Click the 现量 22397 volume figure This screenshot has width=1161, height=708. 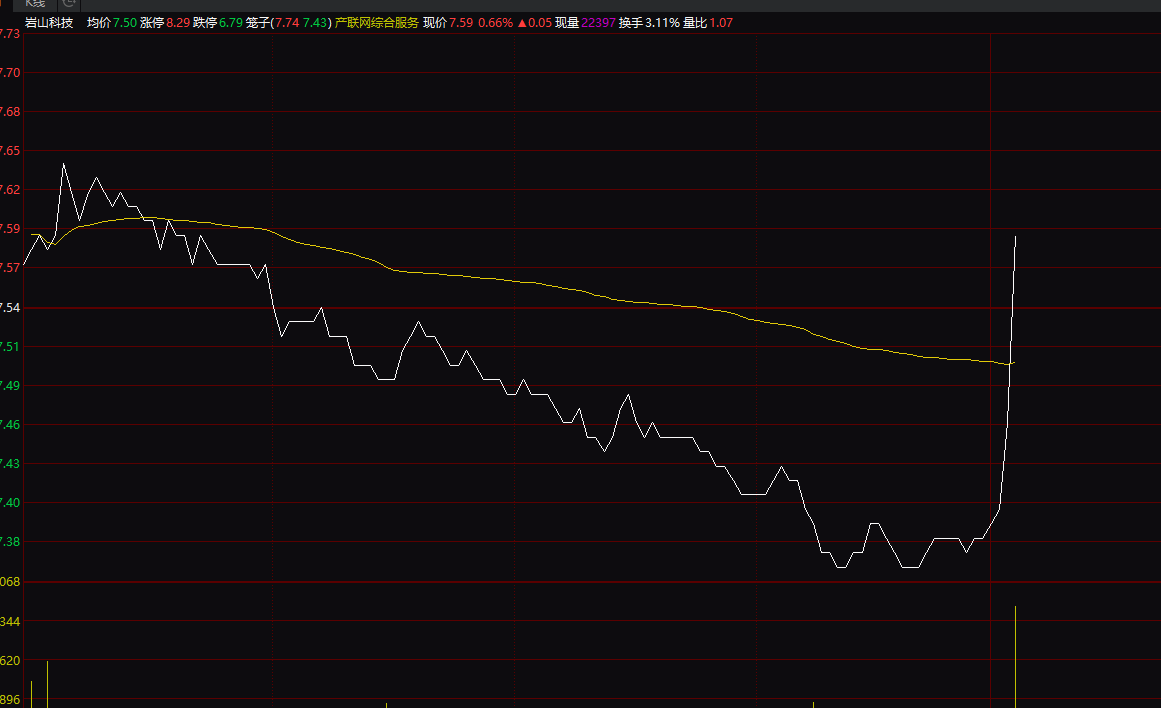(585, 23)
